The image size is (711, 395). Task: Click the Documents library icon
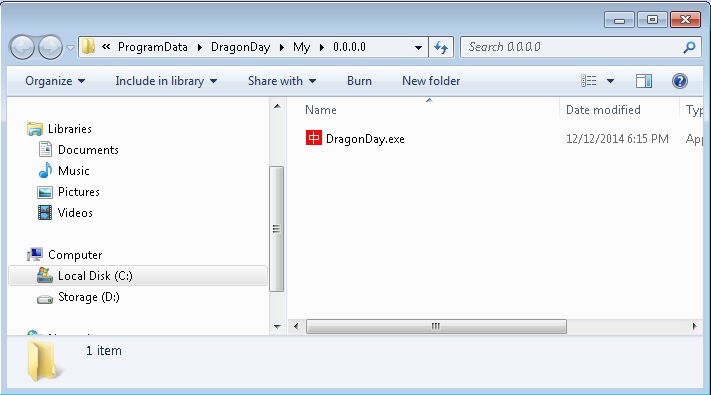click(45, 149)
